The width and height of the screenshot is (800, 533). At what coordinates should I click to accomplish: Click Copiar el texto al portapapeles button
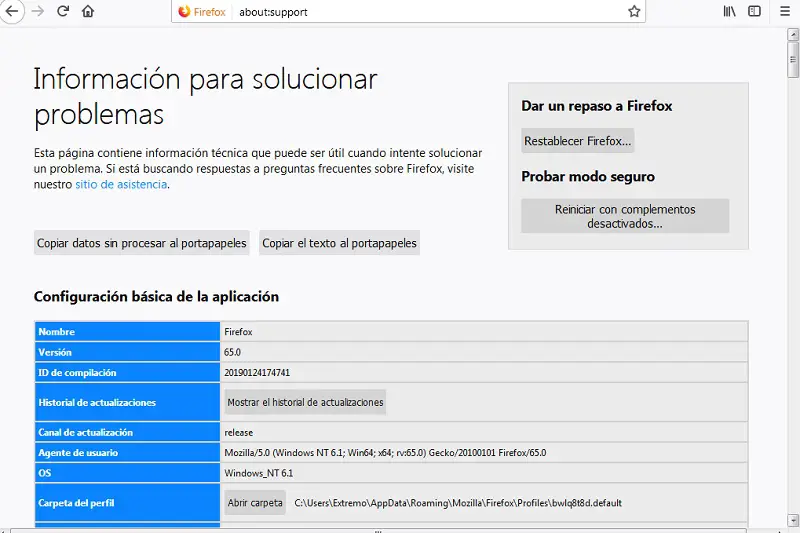coord(339,243)
